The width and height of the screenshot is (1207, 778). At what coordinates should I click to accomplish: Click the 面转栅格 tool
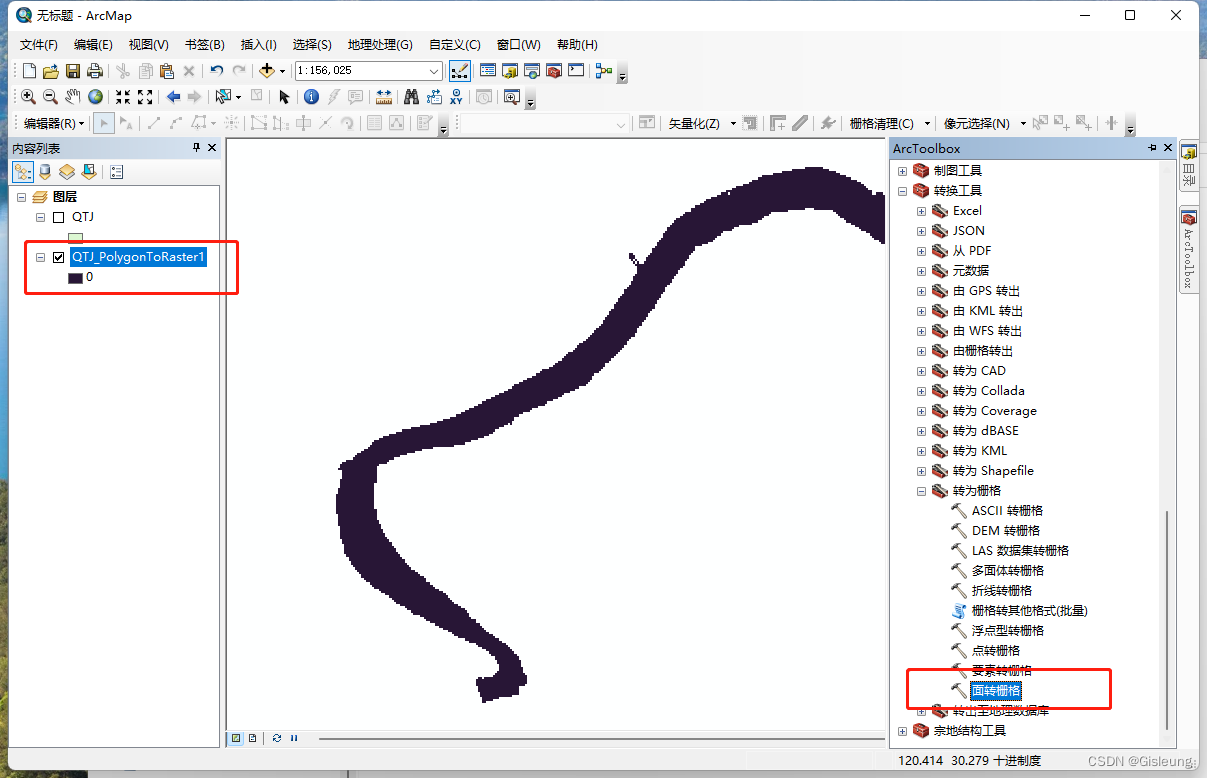pyautogui.click(x=995, y=691)
